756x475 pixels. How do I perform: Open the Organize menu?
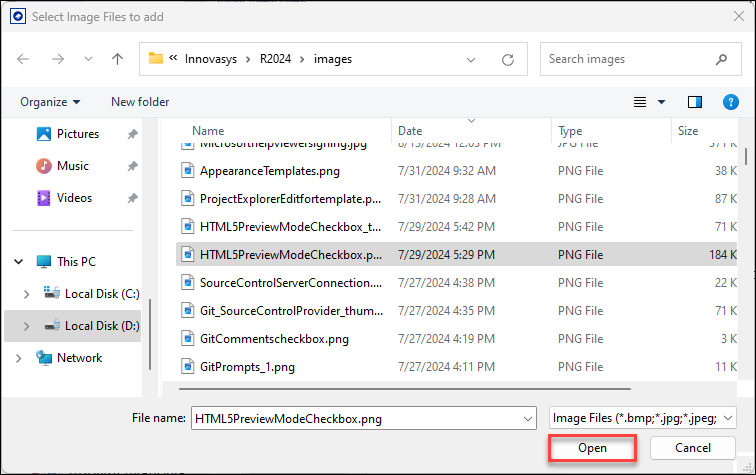[x=49, y=102]
